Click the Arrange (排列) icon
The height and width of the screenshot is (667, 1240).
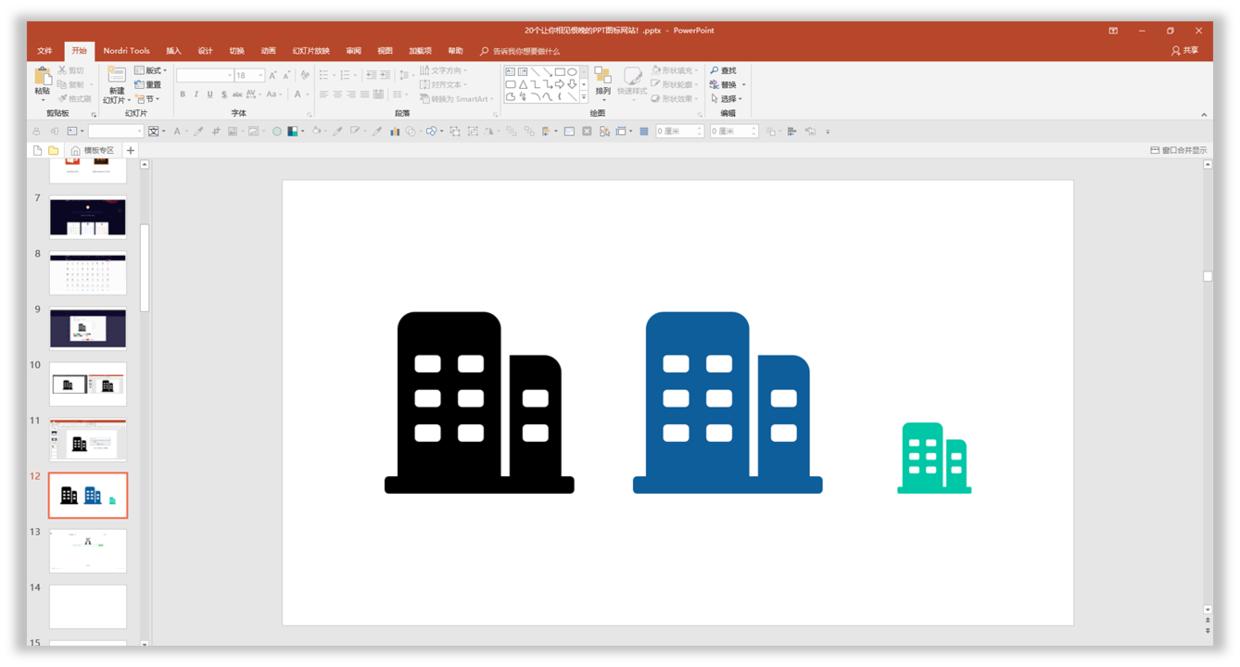602,78
